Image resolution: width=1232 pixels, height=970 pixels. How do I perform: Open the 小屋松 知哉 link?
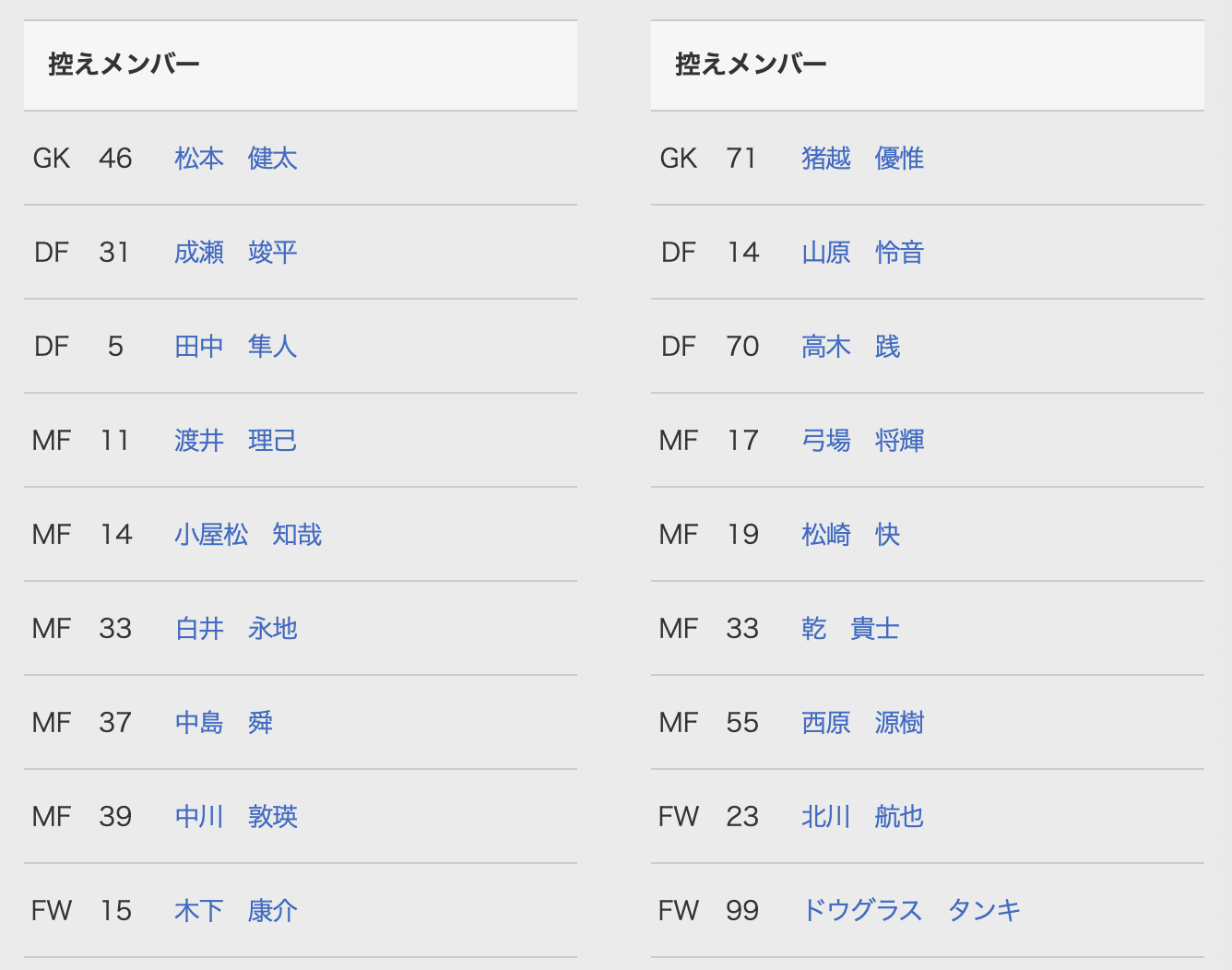tap(248, 535)
